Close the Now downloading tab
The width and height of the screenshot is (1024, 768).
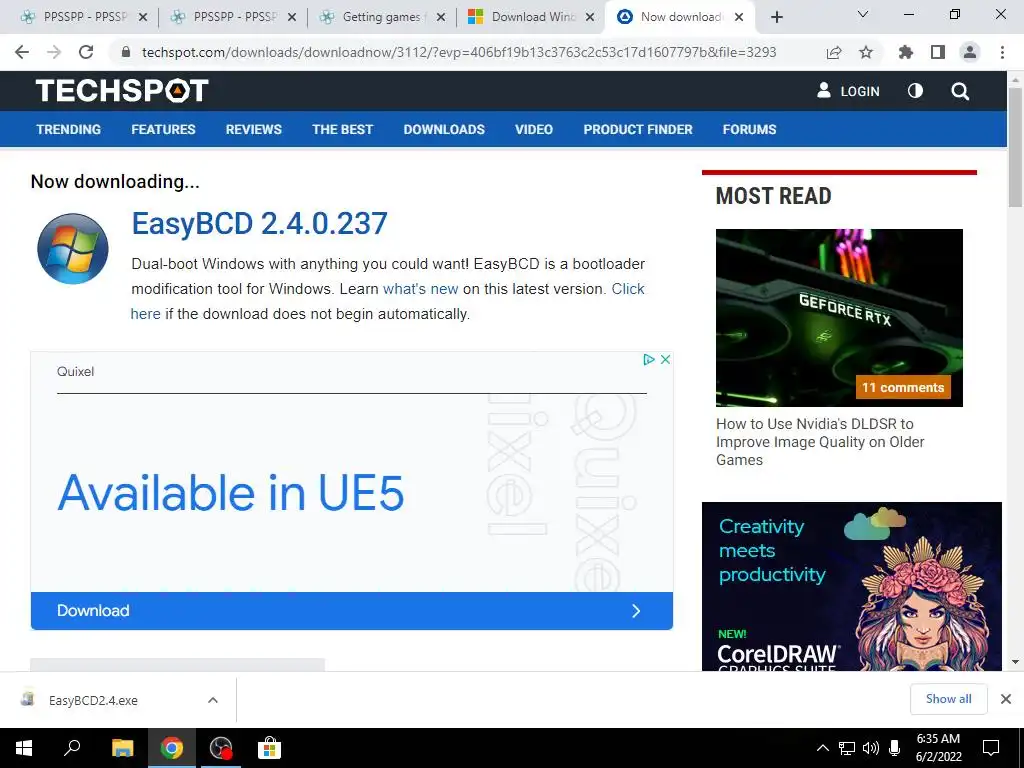click(x=739, y=18)
